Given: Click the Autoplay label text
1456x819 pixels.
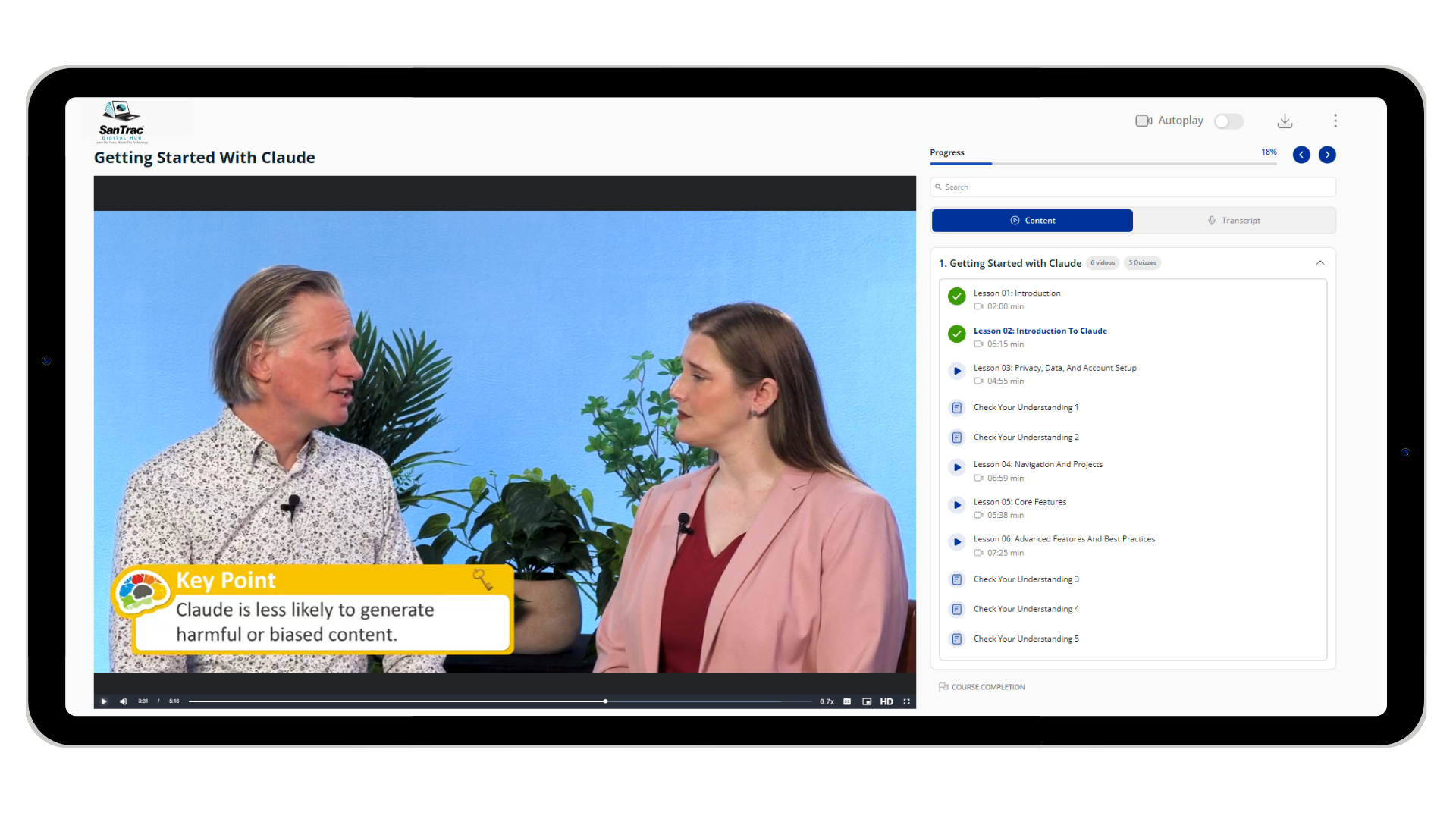Looking at the screenshot, I should (x=1181, y=121).
